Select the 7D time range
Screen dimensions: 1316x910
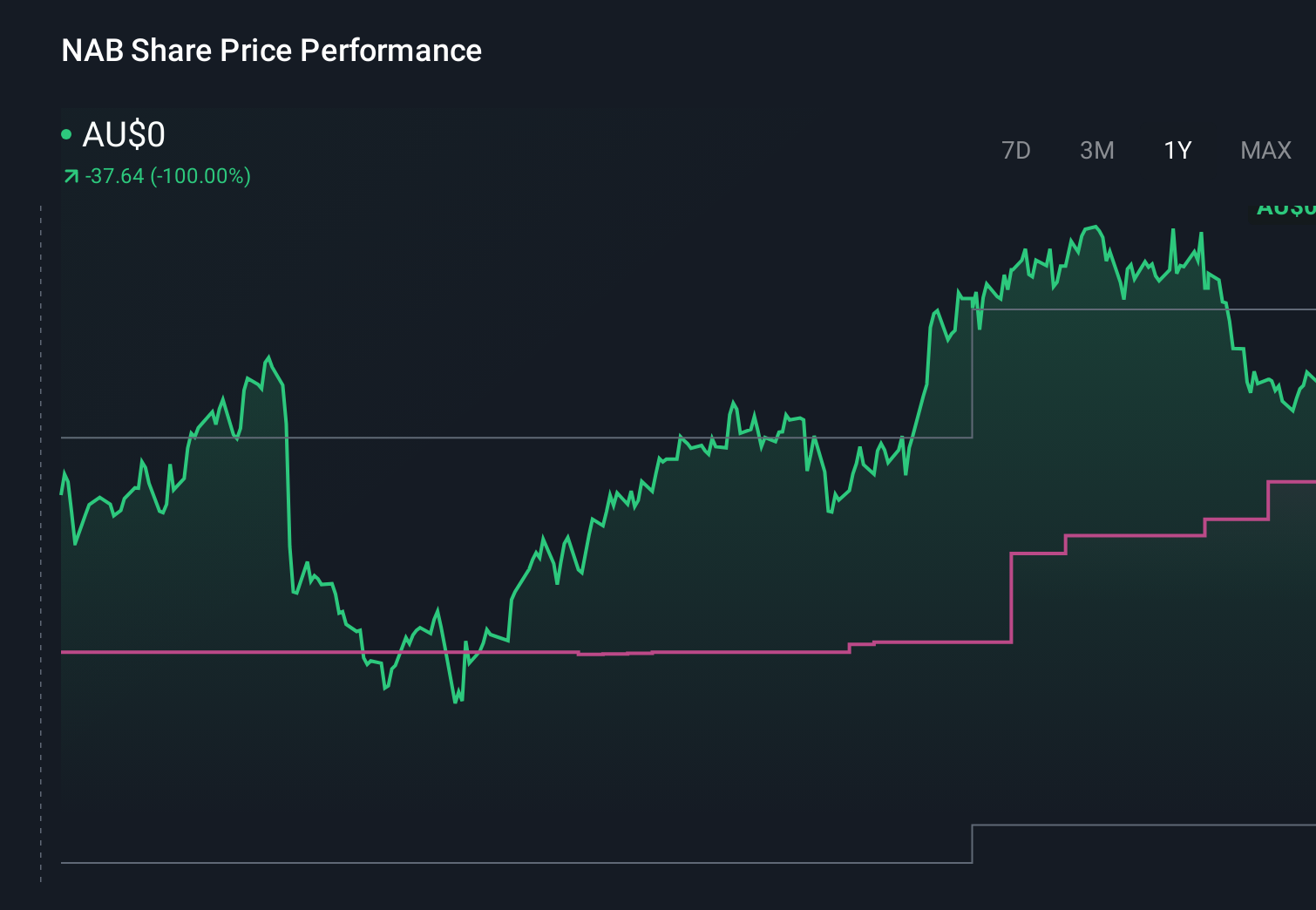coord(1016,150)
